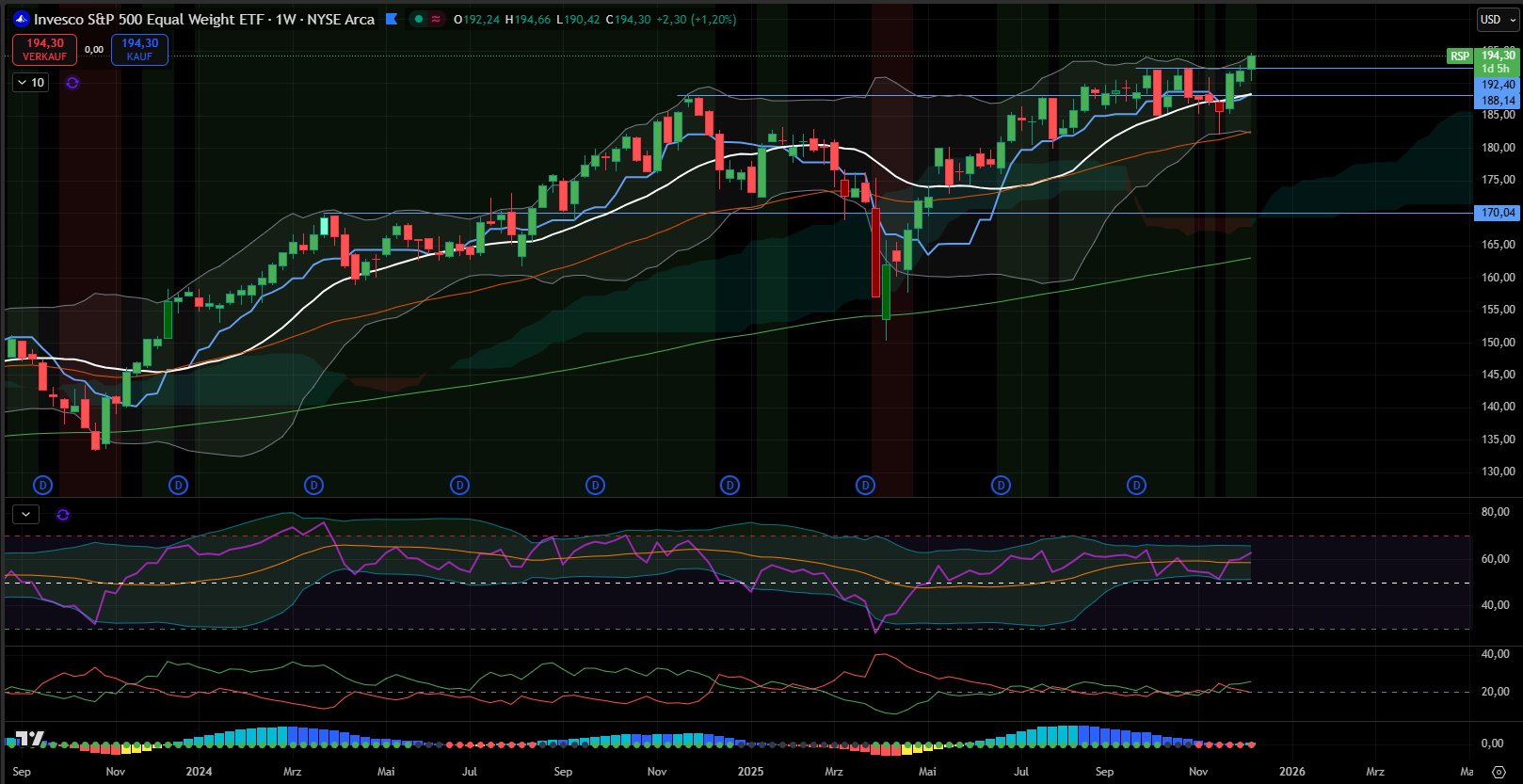The image size is (1523, 784).
Task: Click the purple refresh icon in lower pane
Action: coord(63,515)
